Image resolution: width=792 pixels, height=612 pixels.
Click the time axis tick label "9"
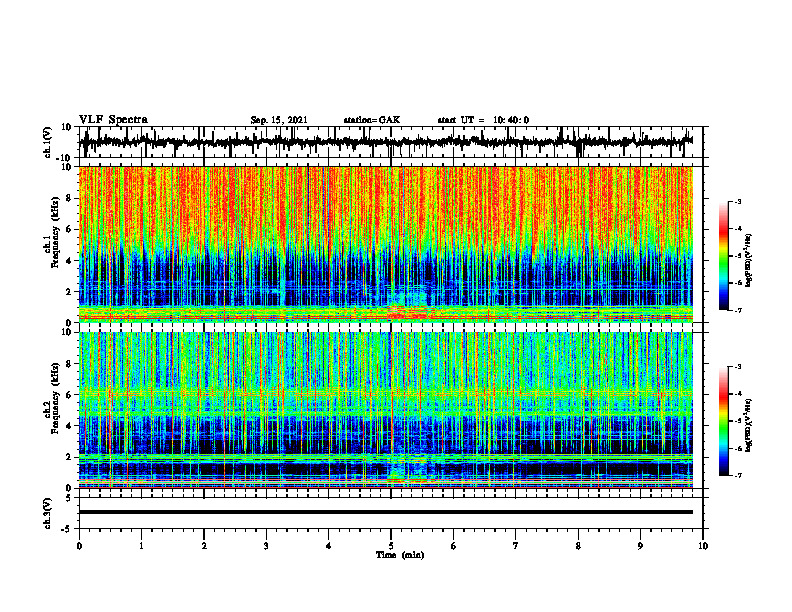tap(640, 546)
